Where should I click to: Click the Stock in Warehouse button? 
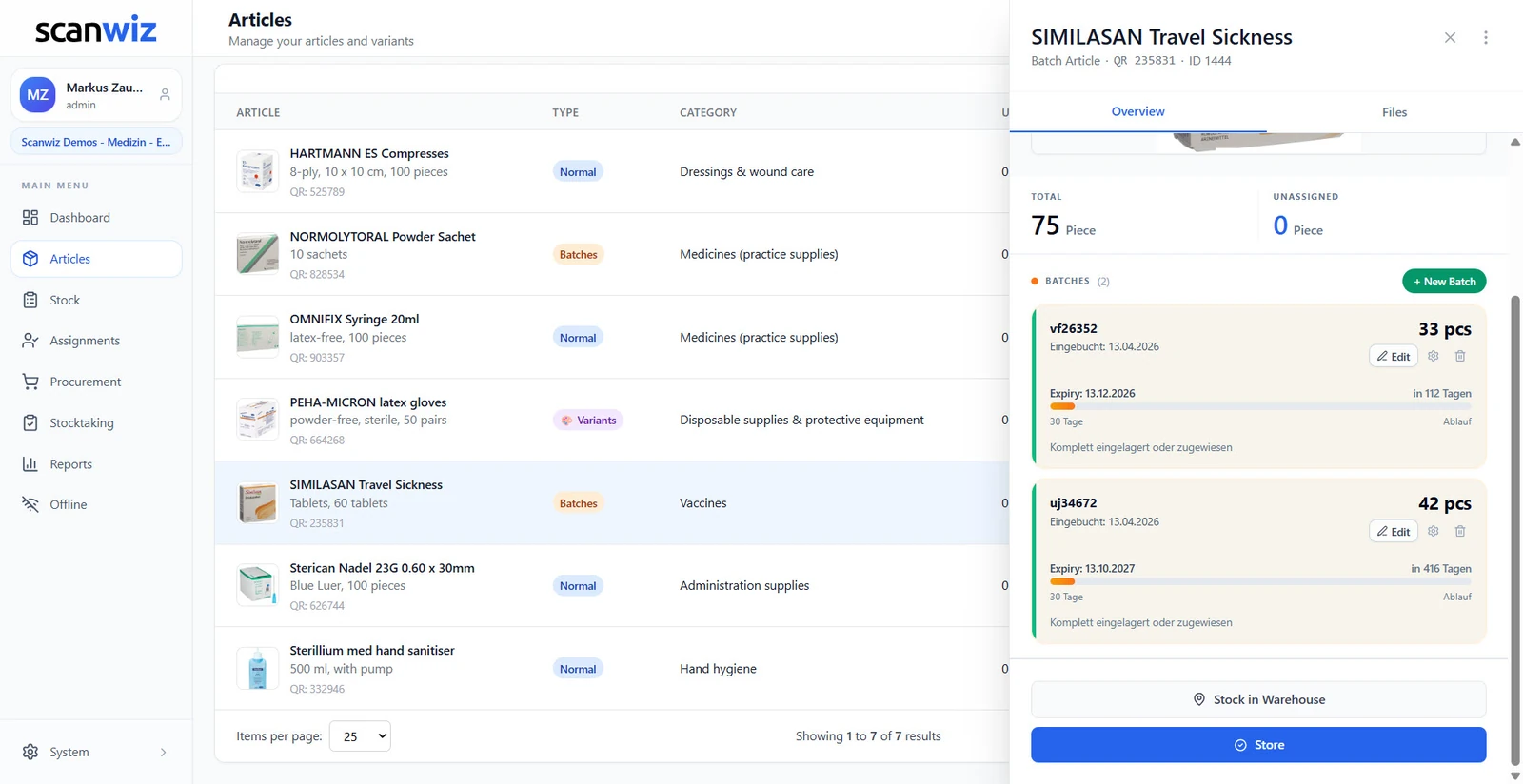(1258, 699)
